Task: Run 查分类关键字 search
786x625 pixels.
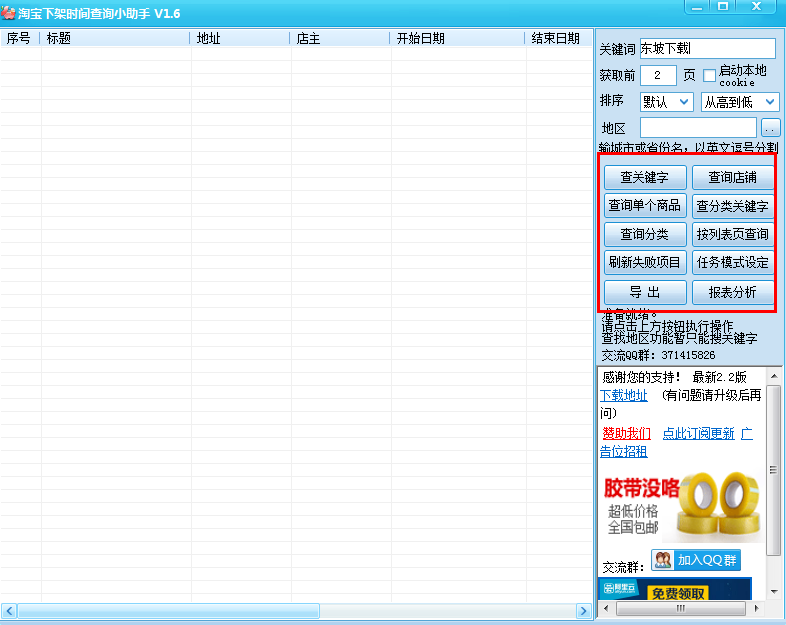Action: click(732, 205)
